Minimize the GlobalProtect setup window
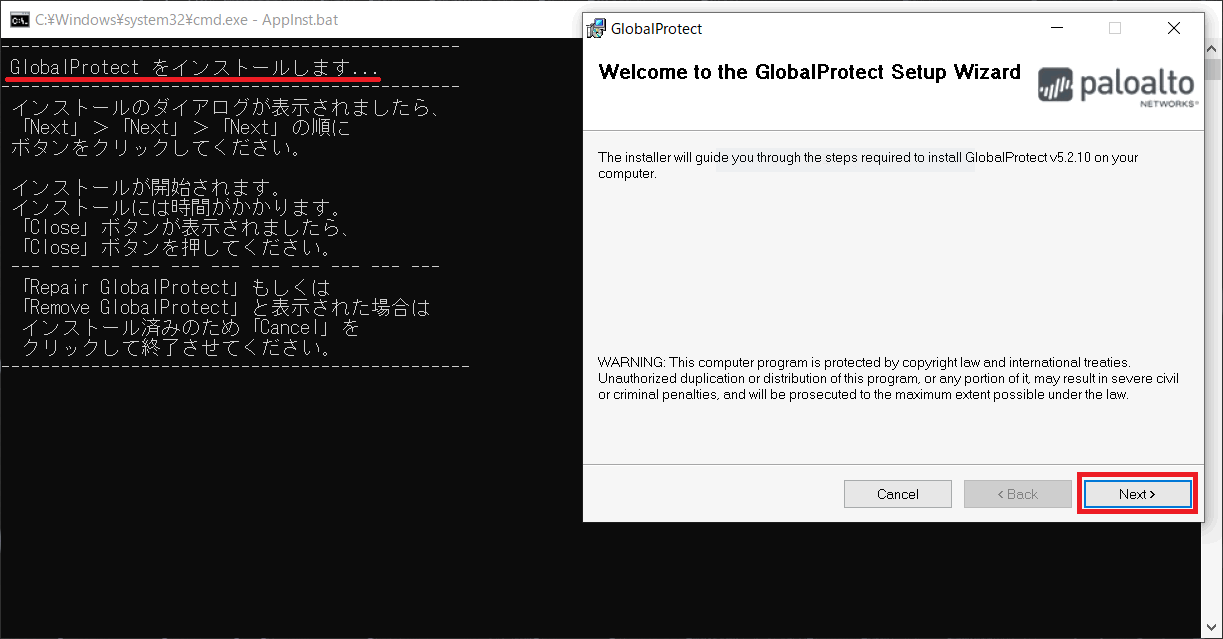 (x=1056, y=28)
